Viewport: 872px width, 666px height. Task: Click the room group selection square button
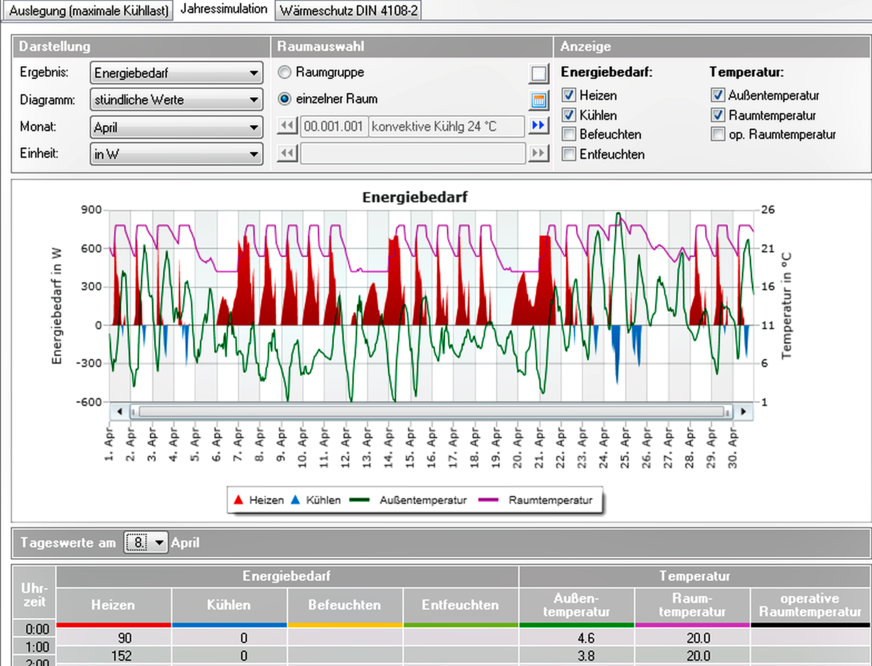tap(536, 72)
